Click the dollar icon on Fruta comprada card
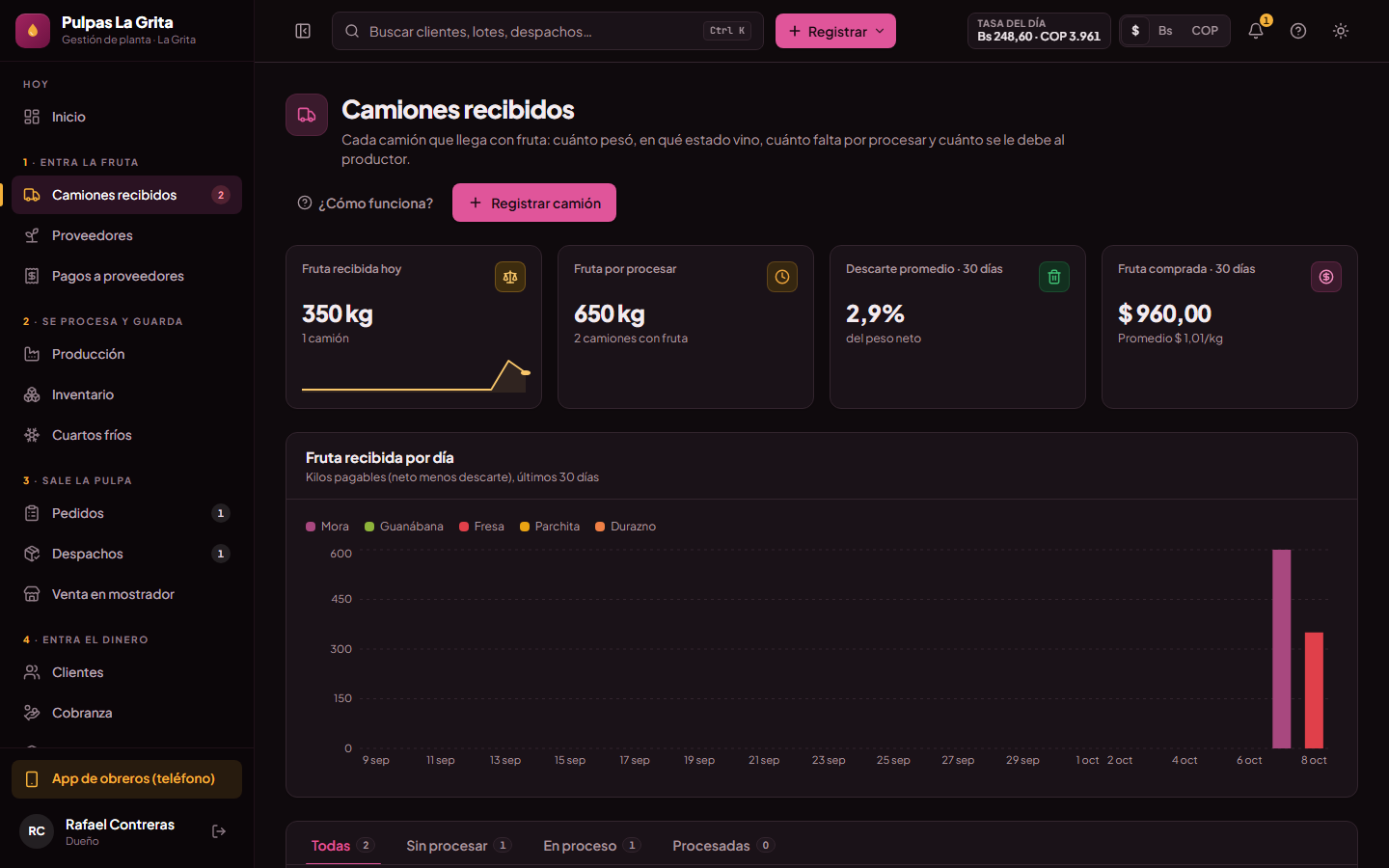The height and width of the screenshot is (868, 1389). pos(1326,277)
